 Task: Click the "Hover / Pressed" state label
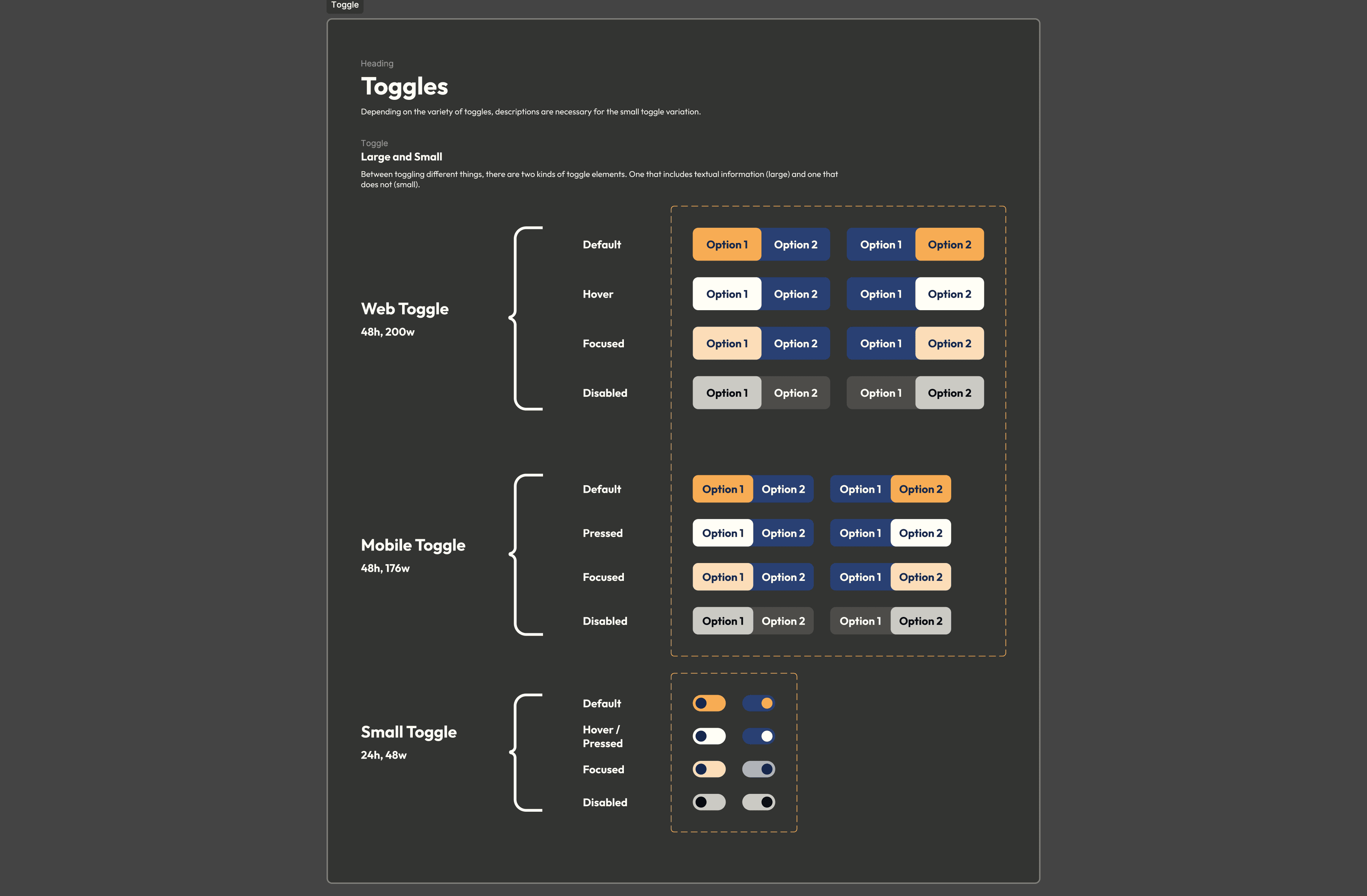click(603, 736)
